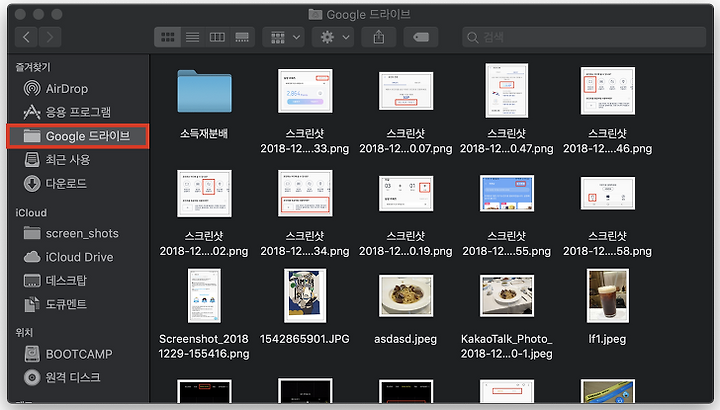720x410 pixels.
Task: Select 원격 디스크 in the sidebar
Action: (x=77, y=377)
